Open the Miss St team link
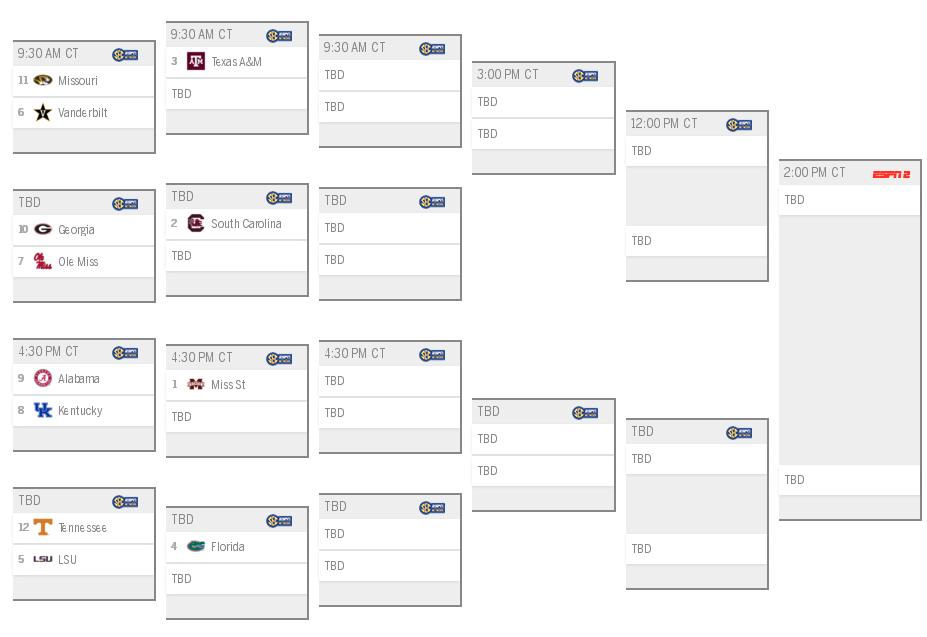The image size is (927, 637). coord(228,384)
